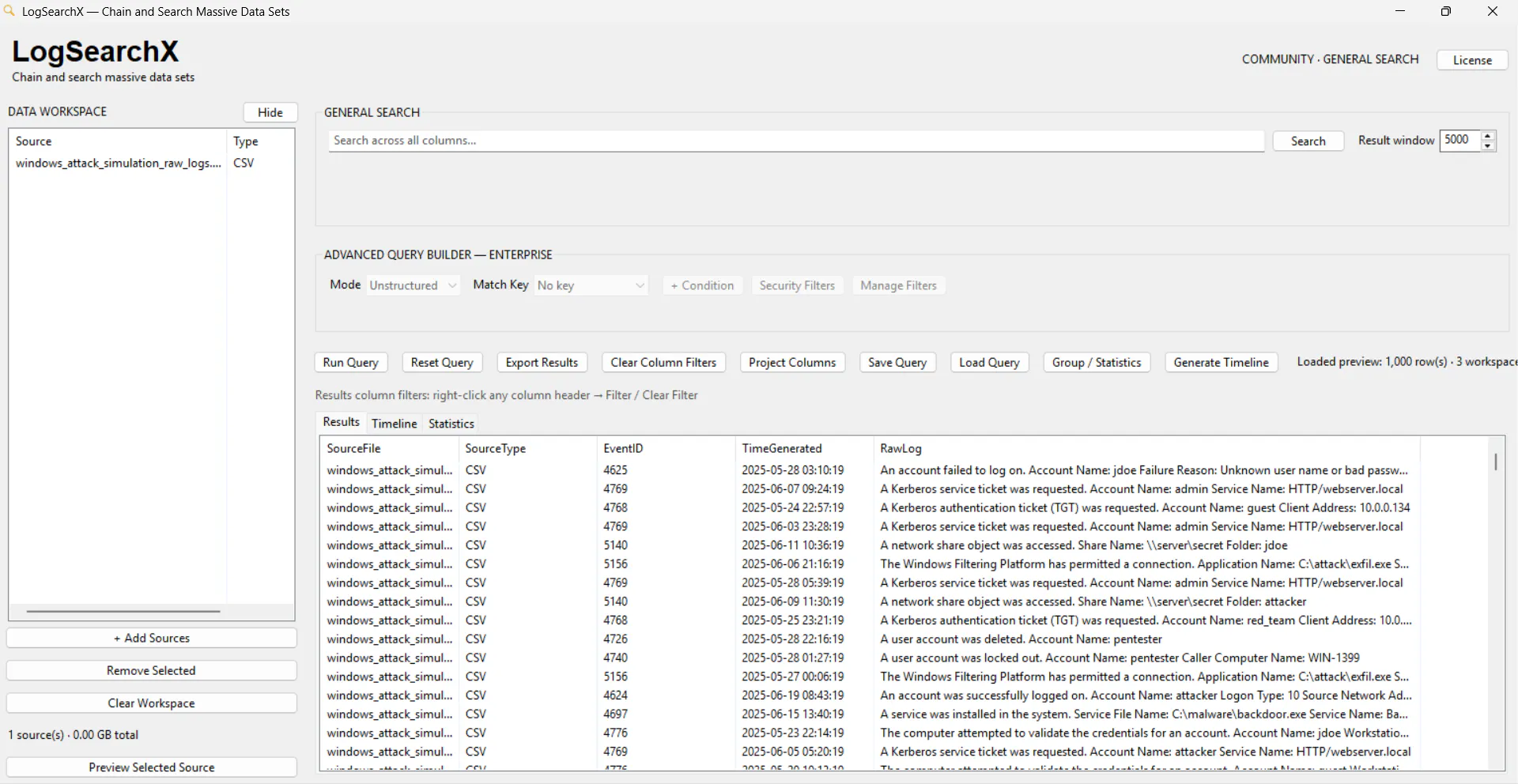
Task: Click Load Query
Action: [989, 362]
